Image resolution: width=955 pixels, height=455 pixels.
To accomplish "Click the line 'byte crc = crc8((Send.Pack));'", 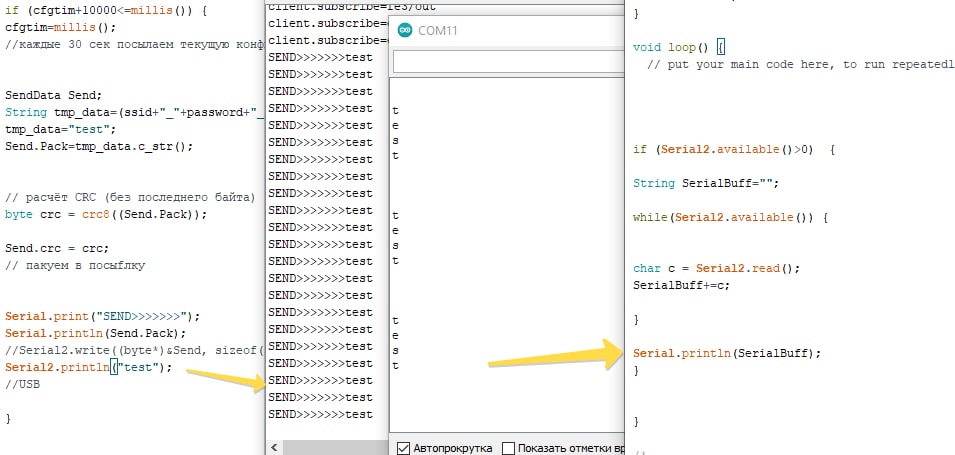I will 105,215.
